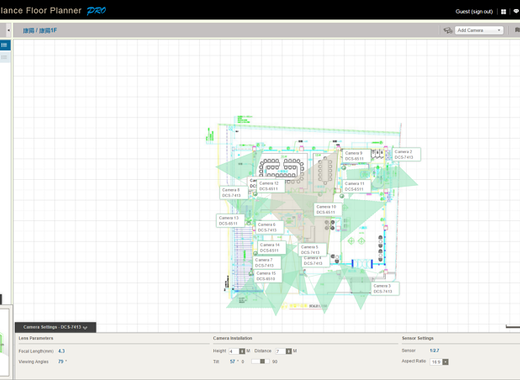Select the Camera 5 DCS-7413 label

(x=312, y=250)
